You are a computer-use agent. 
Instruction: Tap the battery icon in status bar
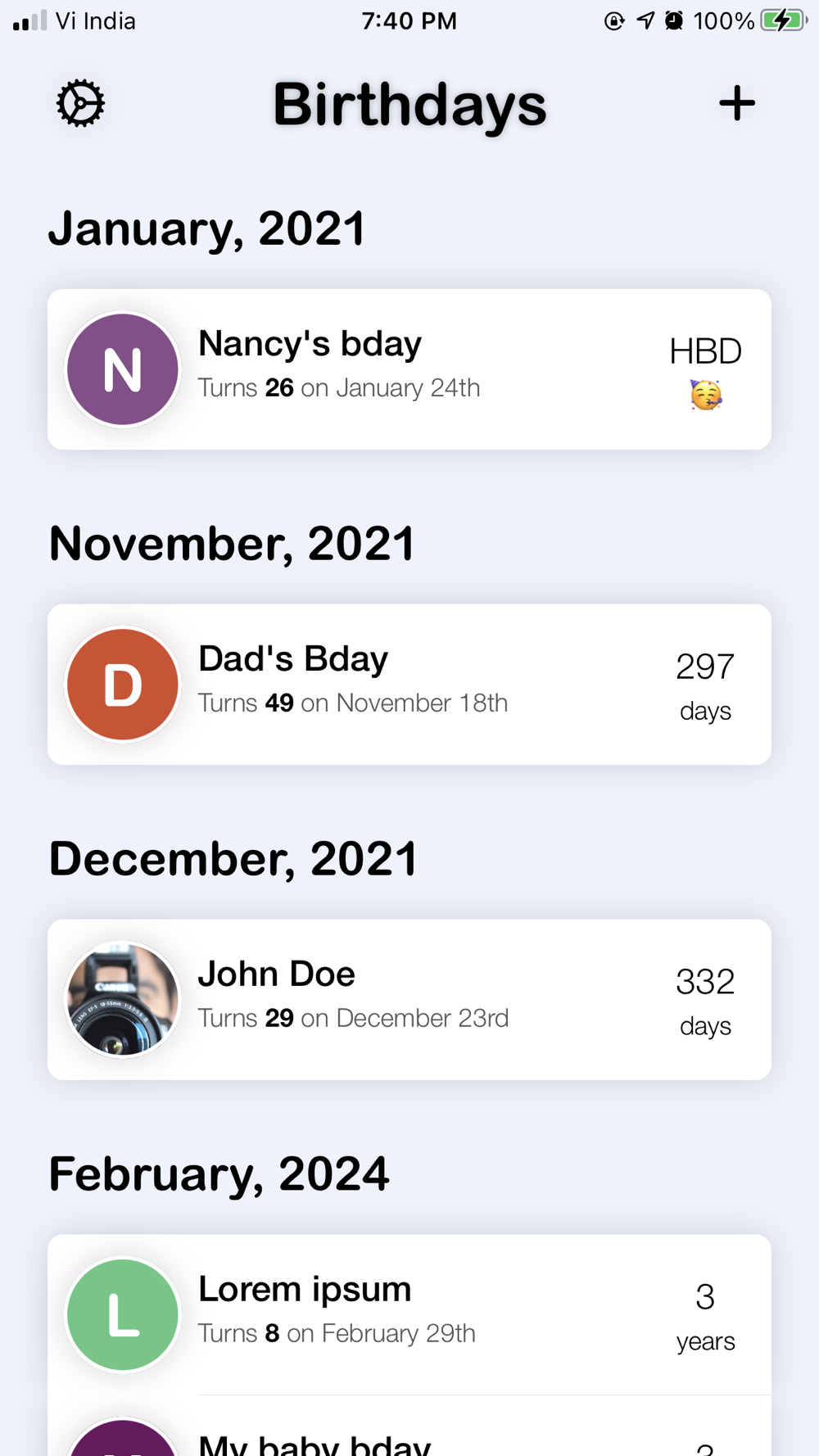(x=783, y=20)
